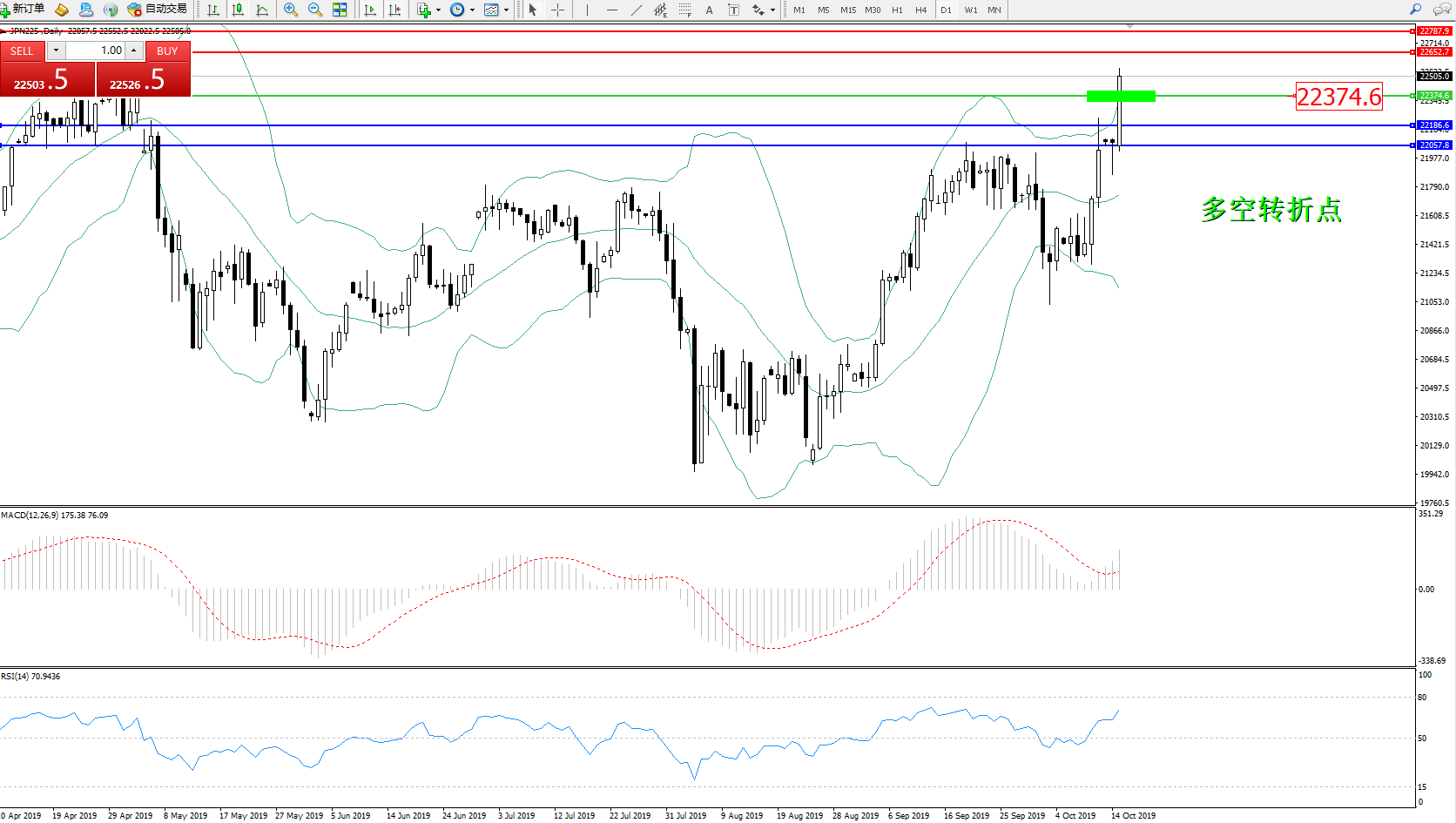Select the trendline drawing tool
The image size is (1456, 823).
[x=637, y=10]
